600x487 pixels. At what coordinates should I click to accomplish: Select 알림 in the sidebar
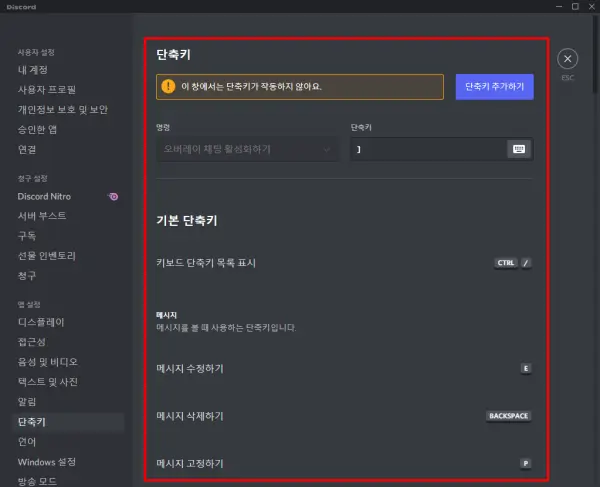point(27,402)
